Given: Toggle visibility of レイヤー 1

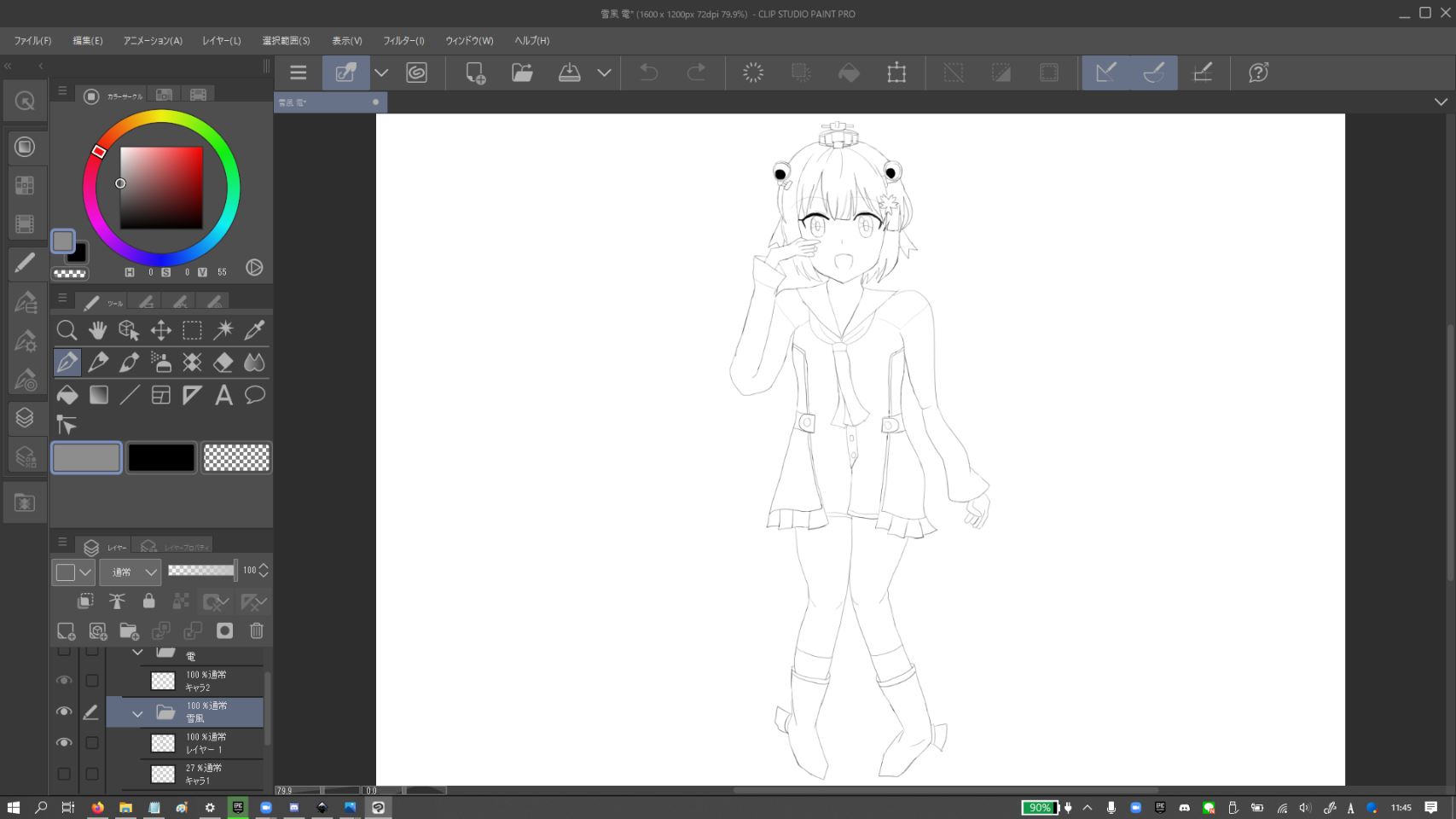Looking at the screenshot, I should [64, 743].
